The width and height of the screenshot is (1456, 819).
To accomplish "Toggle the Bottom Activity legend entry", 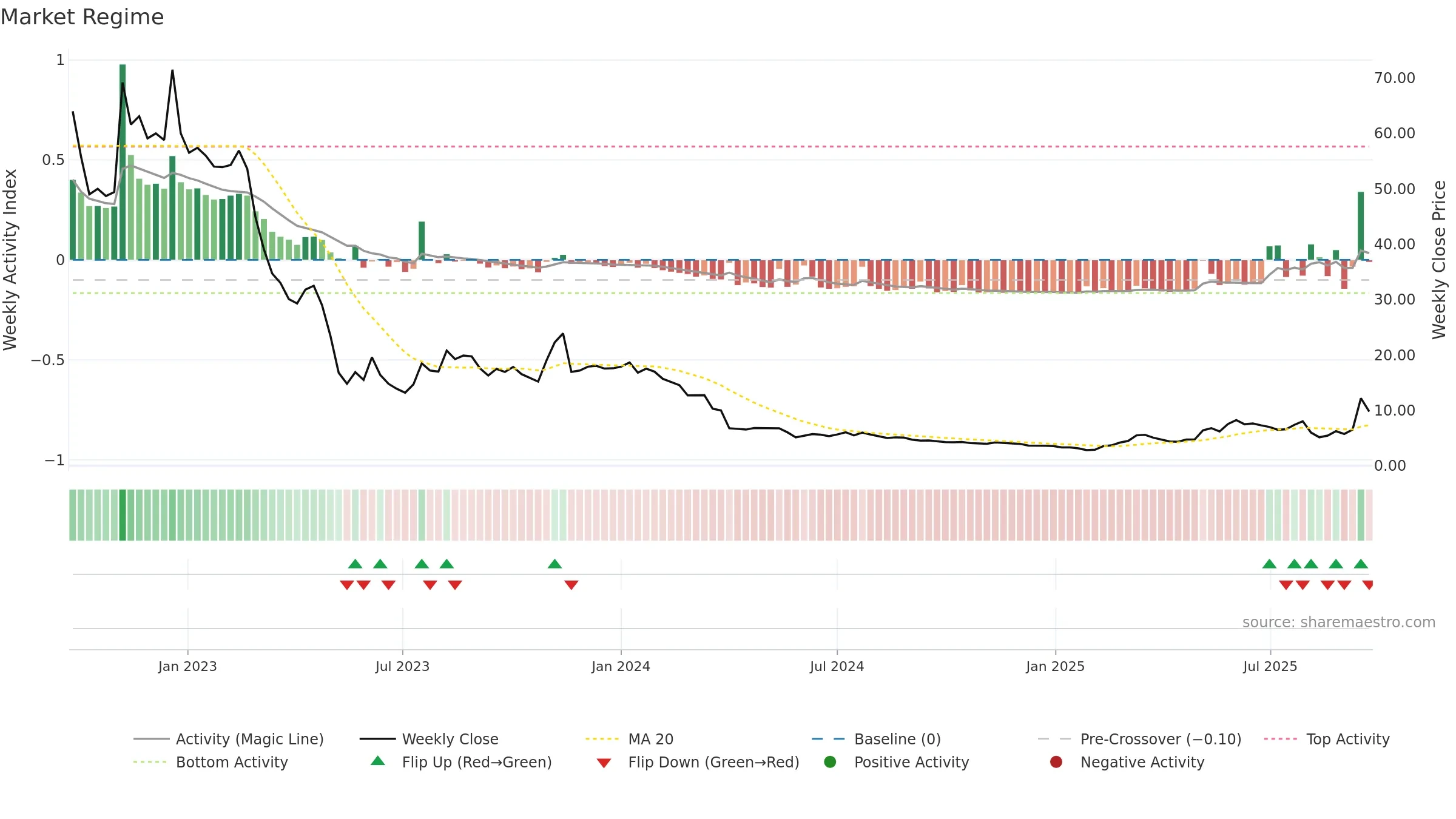I will click(x=211, y=762).
